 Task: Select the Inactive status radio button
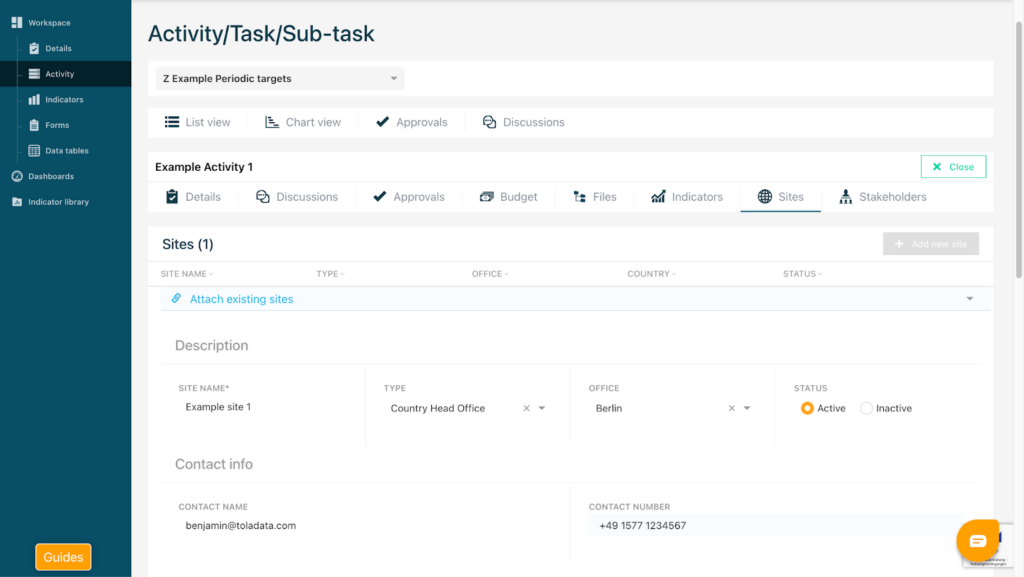pyautogui.click(x=866, y=408)
